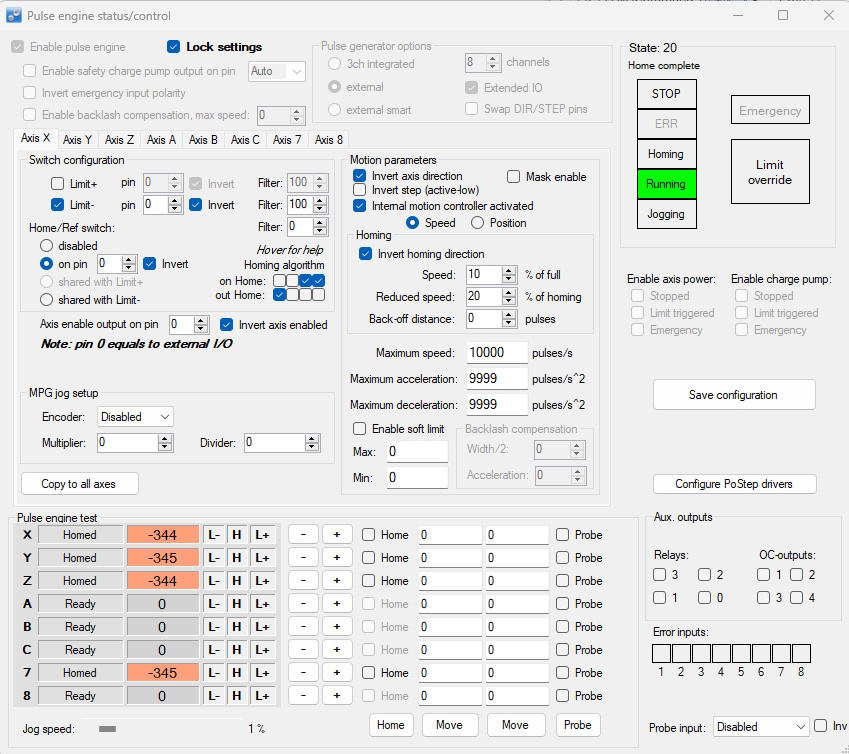Uncheck the Limit- switch checkbox
Image resolution: width=849 pixels, height=754 pixels.
click(57, 205)
